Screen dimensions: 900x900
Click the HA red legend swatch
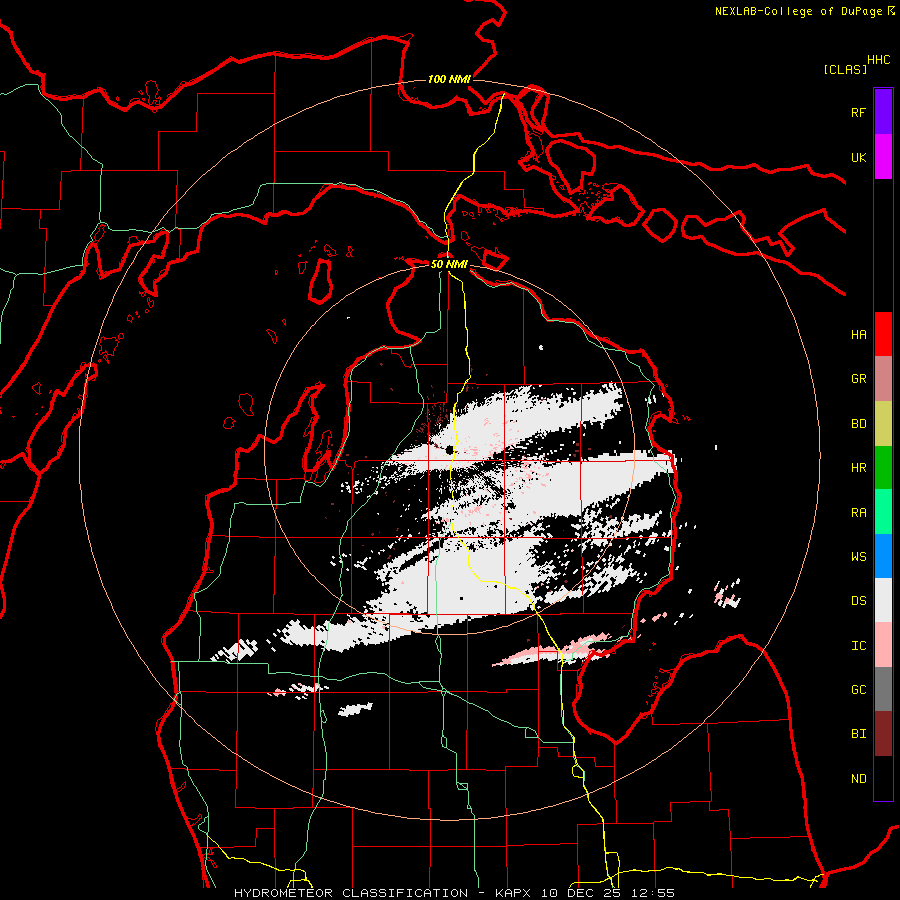pyautogui.click(x=883, y=334)
